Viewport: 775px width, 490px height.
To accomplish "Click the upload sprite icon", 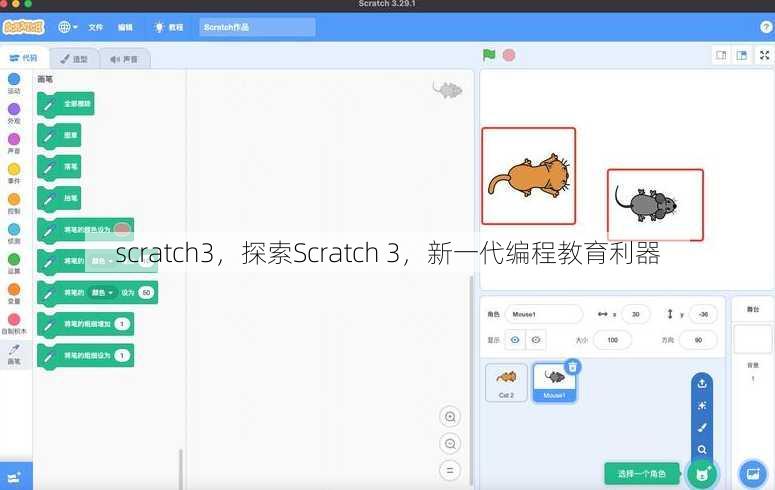I will pyautogui.click(x=702, y=384).
